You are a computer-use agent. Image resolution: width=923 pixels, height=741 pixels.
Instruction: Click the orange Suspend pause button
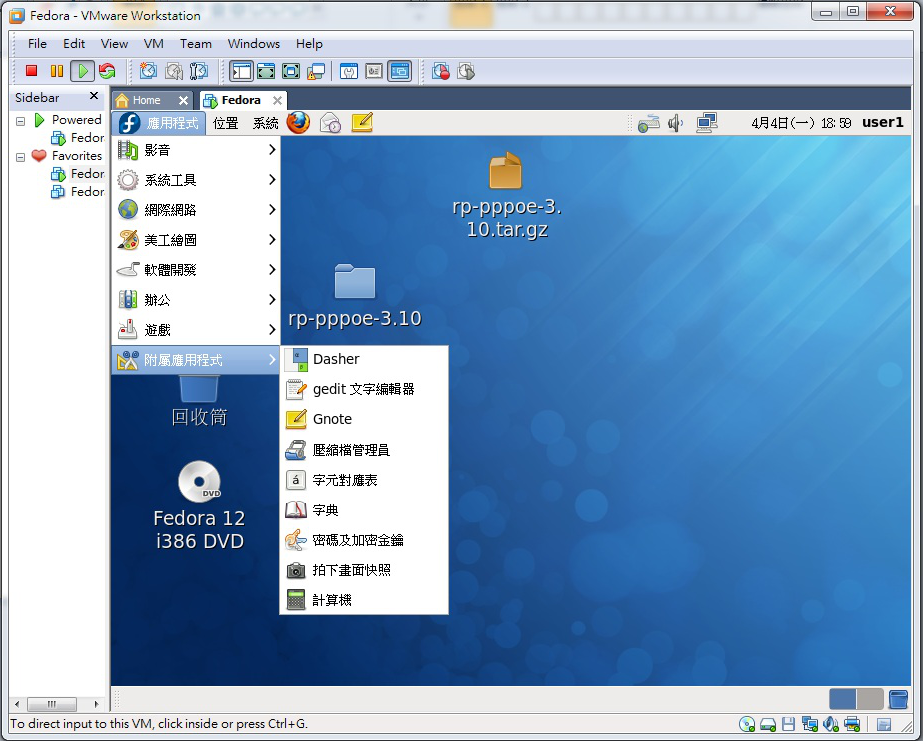[57, 71]
